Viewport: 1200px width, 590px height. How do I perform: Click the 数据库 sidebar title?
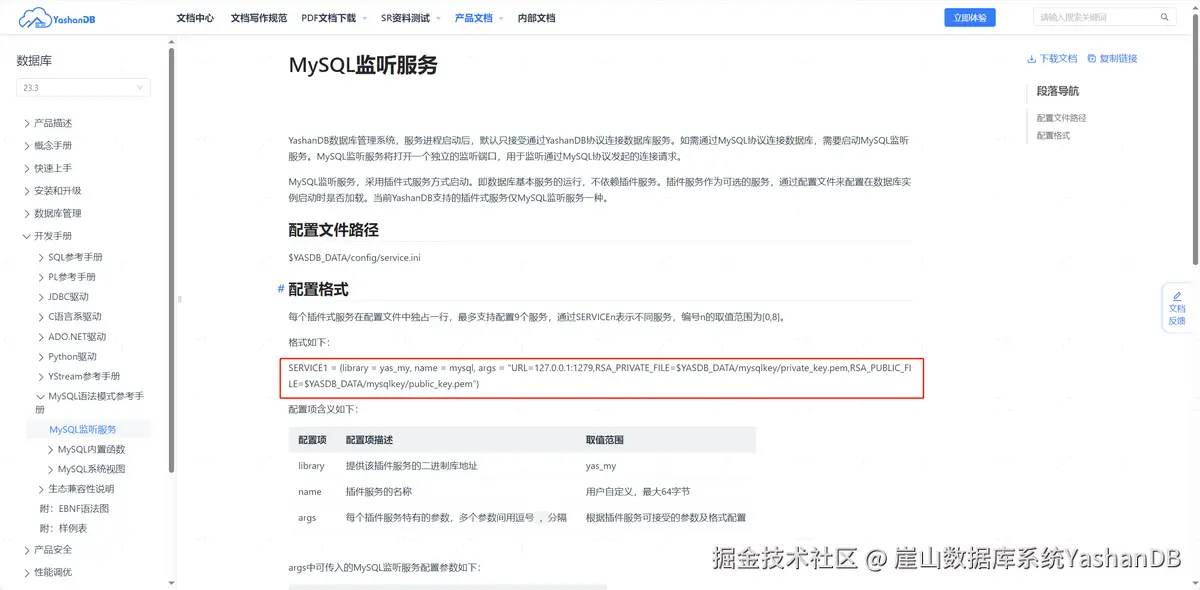(x=34, y=61)
